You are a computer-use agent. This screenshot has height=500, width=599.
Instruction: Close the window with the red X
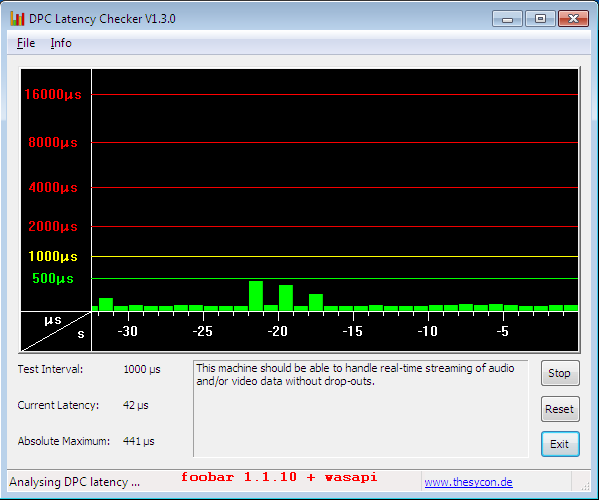point(573,19)
